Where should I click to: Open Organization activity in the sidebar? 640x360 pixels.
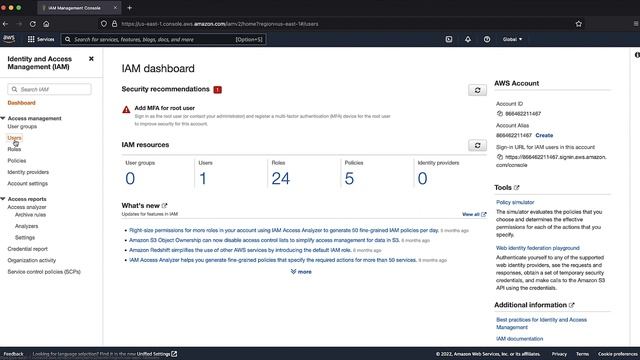(x=32, y=260)
